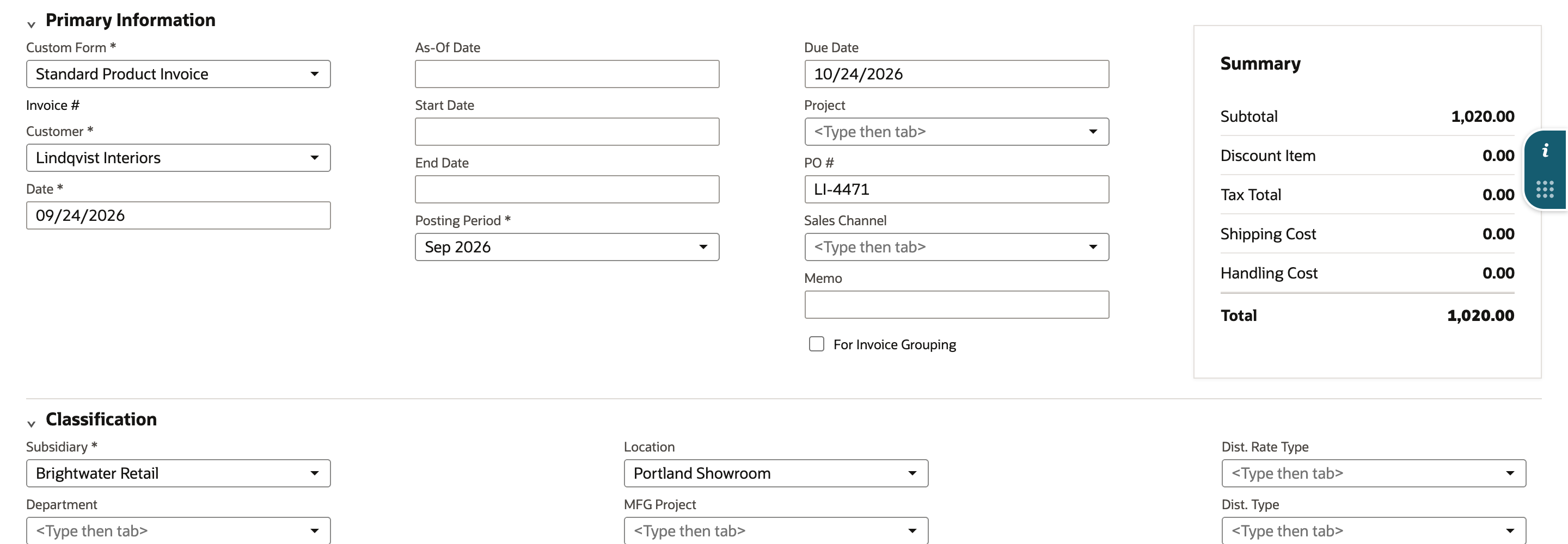This screenshot has height=544, width=1568.
Task: Click the Total amount in Summary
Action: pos(1480,315)
